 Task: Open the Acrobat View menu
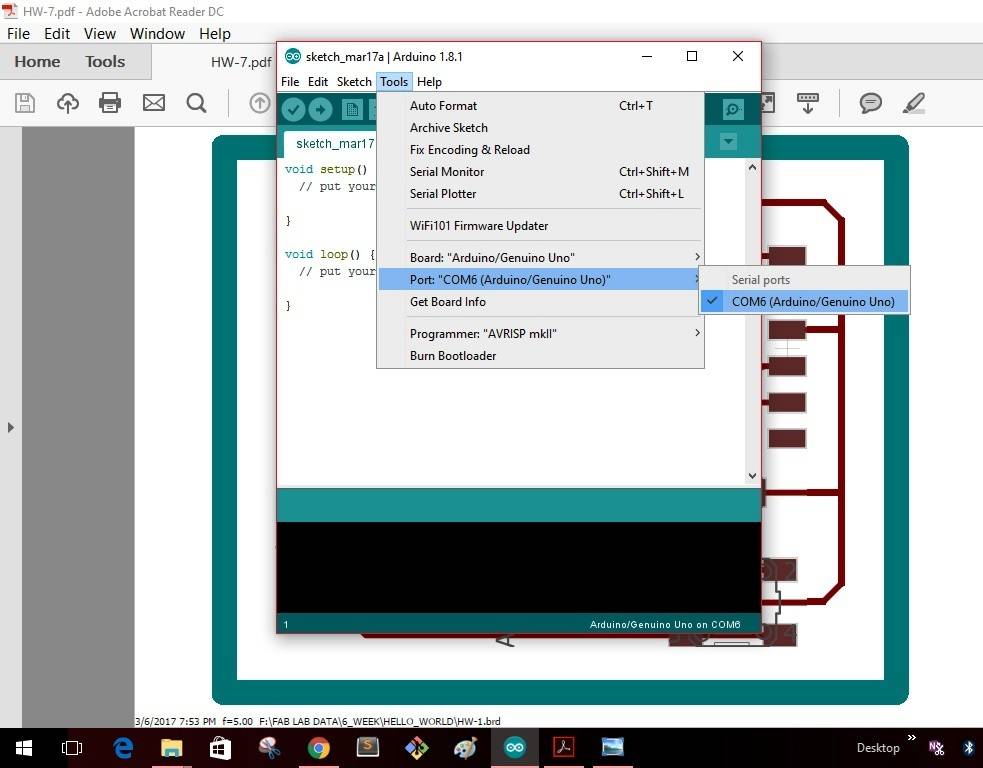[x=100, y=33]
